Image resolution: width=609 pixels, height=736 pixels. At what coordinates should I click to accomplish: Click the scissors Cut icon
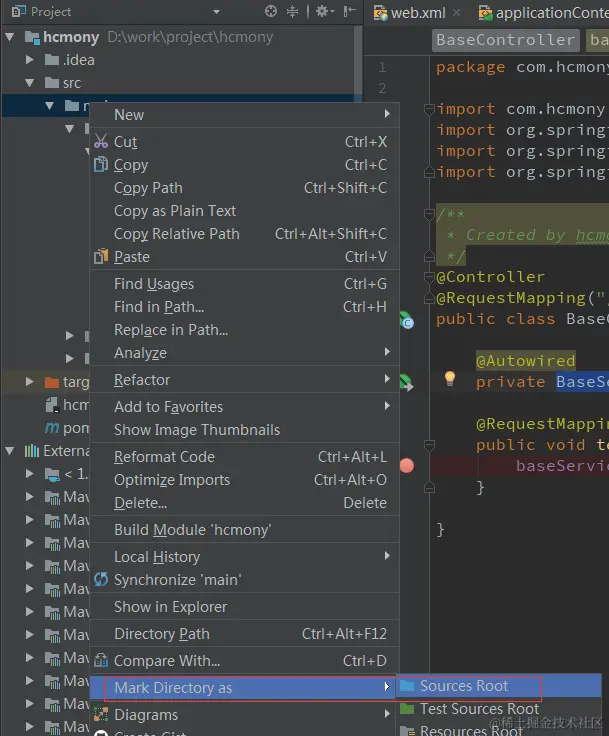click(101, 141)
